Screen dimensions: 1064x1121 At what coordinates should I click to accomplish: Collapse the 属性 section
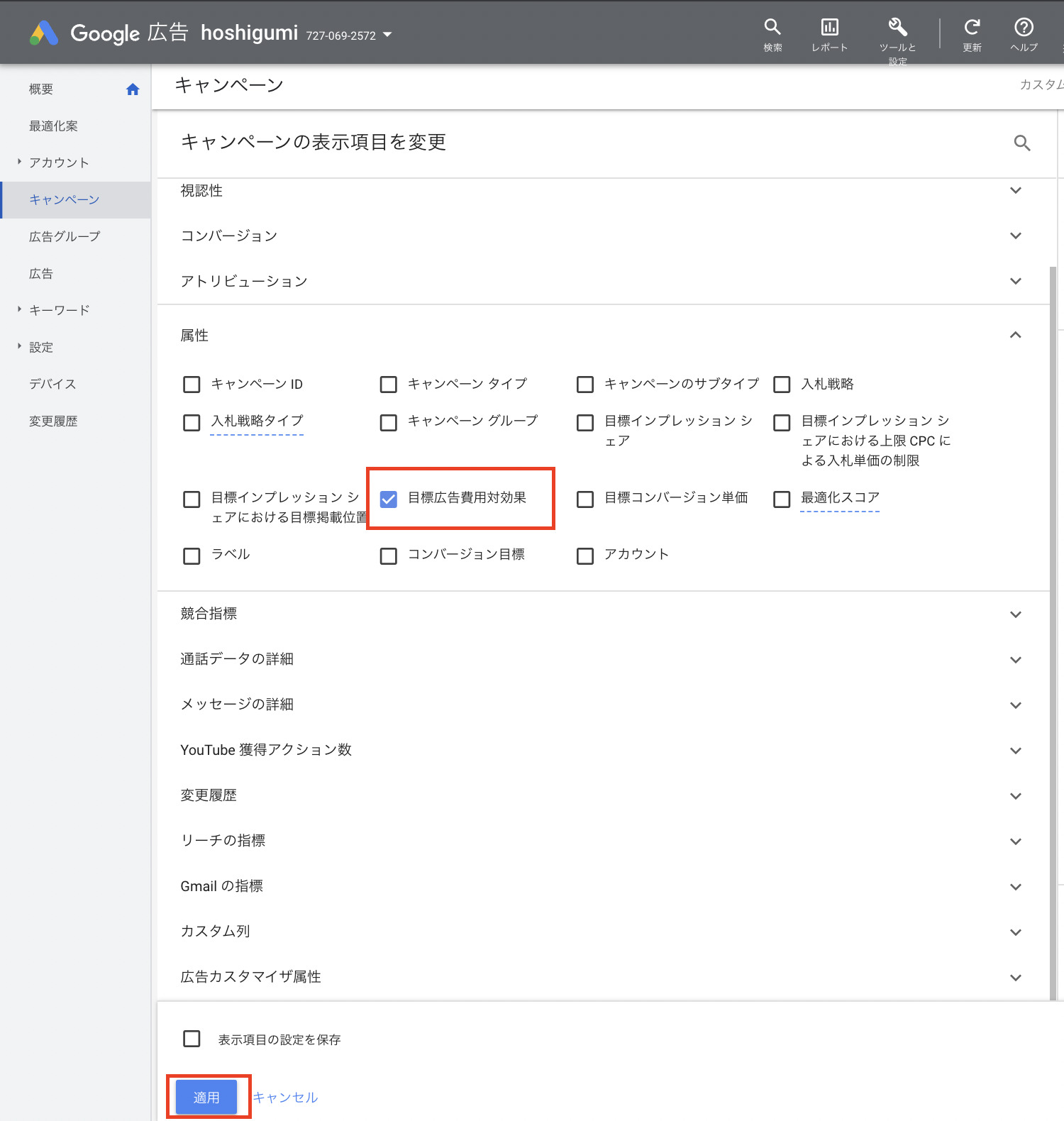pos(1015,335)
